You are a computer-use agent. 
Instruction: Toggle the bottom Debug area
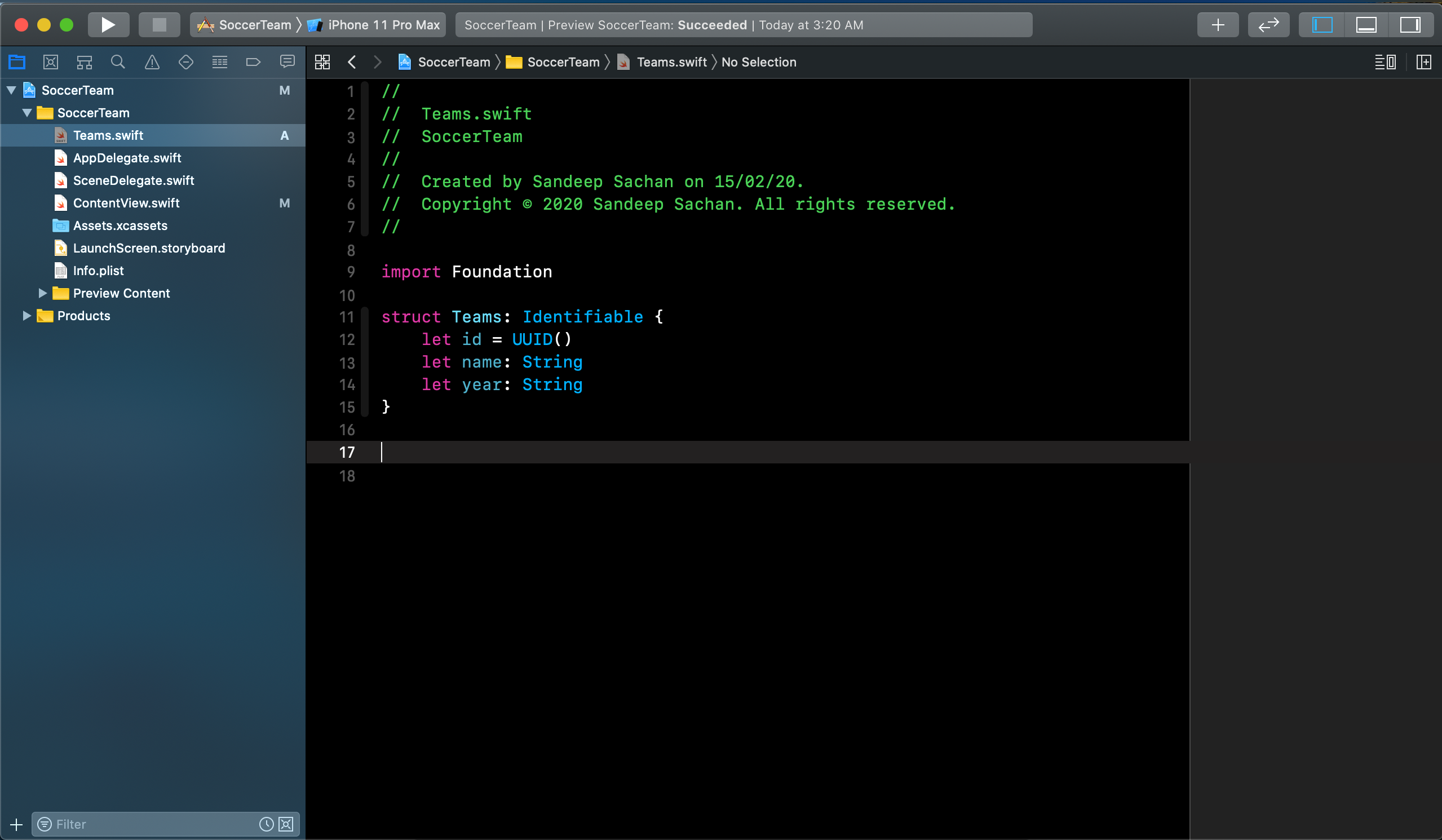click(x=1366, y=25)
